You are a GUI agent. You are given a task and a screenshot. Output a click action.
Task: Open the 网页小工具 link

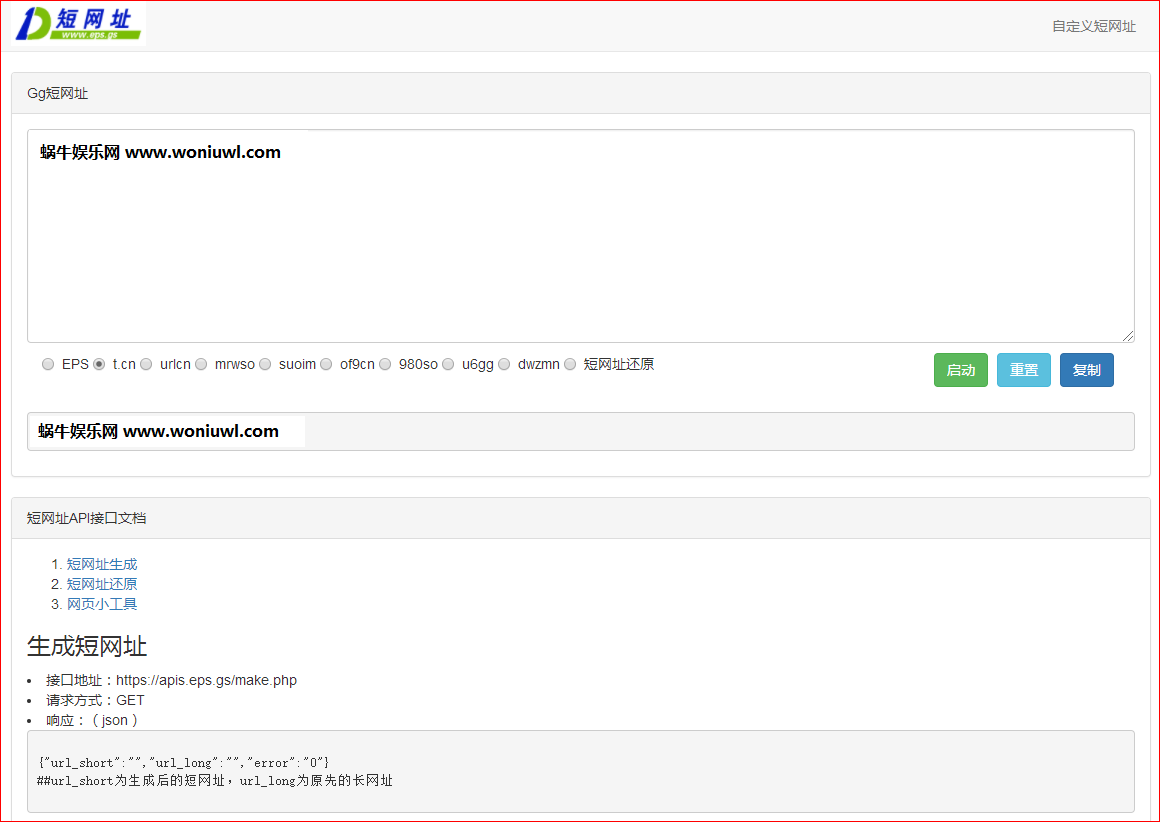[x=102, y=604]
